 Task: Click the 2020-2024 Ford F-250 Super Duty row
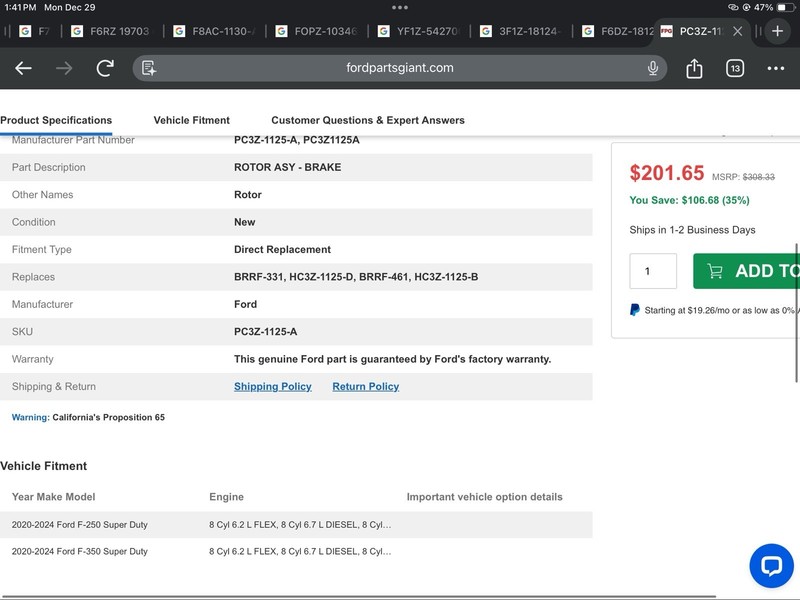coord(296,524)
